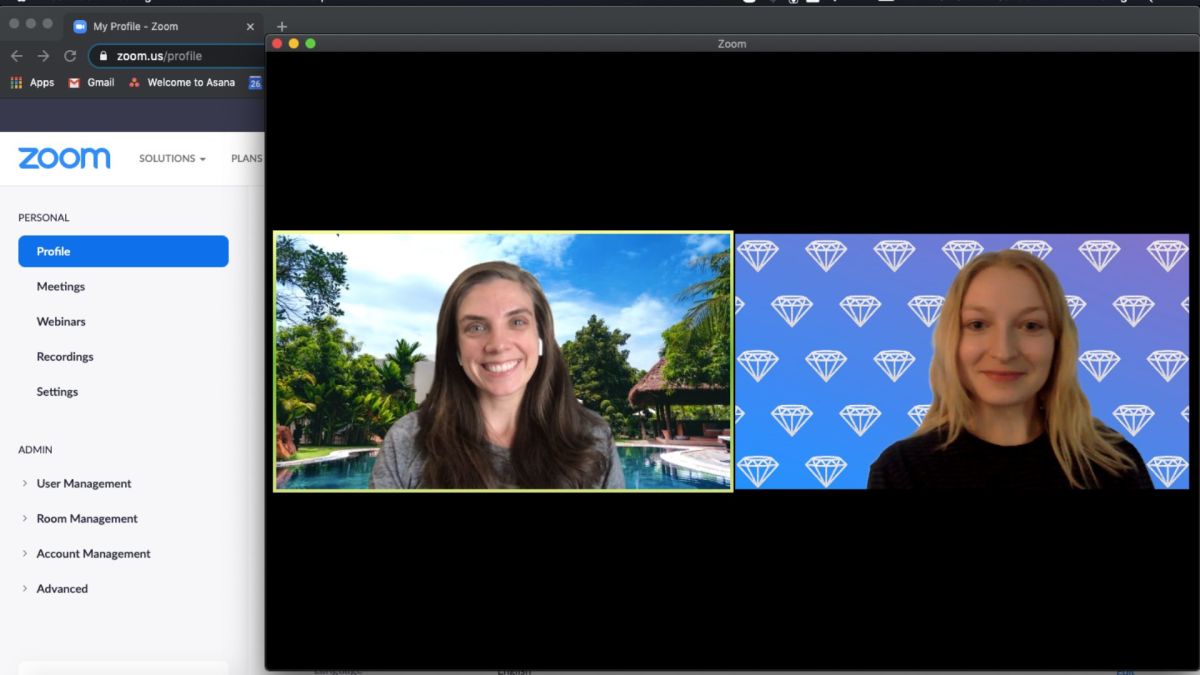The height and width of the screenshot is (675, 1200).
Task: Maximize the Zoom meeting window
Action: point(310,43)
